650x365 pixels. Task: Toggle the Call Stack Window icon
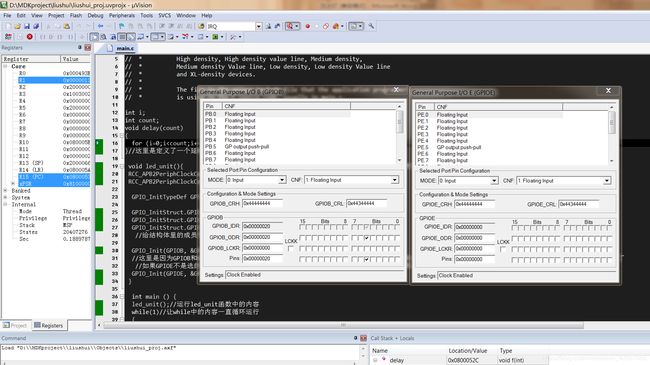pos(131,37)
